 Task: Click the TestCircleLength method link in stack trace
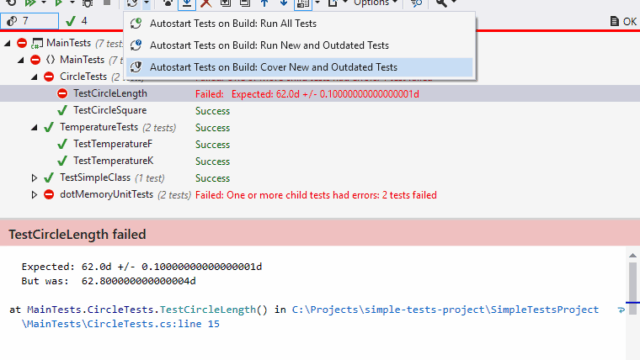[208, 309]
